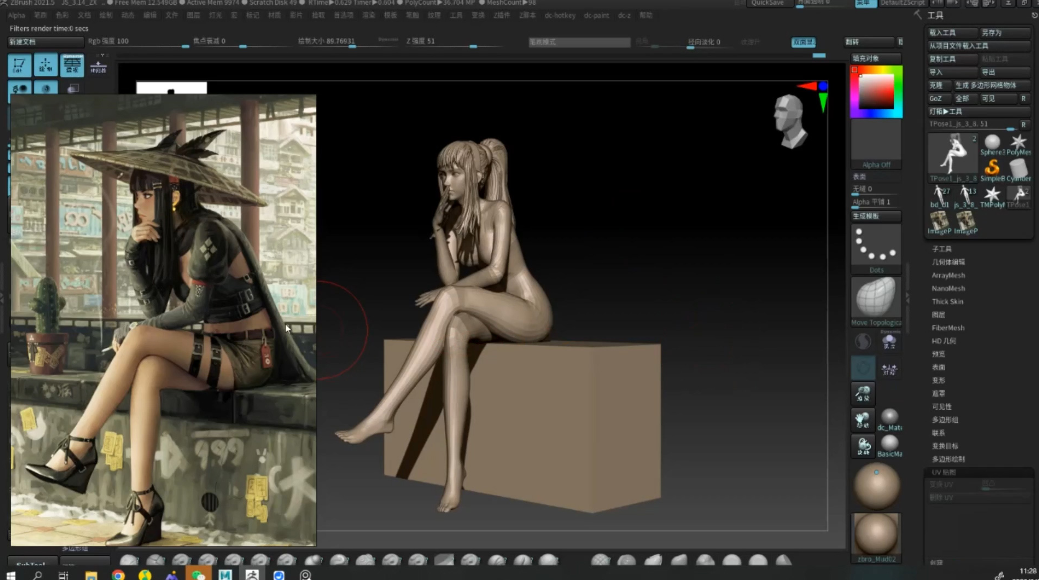This screenshot has width=1039, height=580.
Task: Toggle the R button beside the tool name slider
Action: point(1024,124)
